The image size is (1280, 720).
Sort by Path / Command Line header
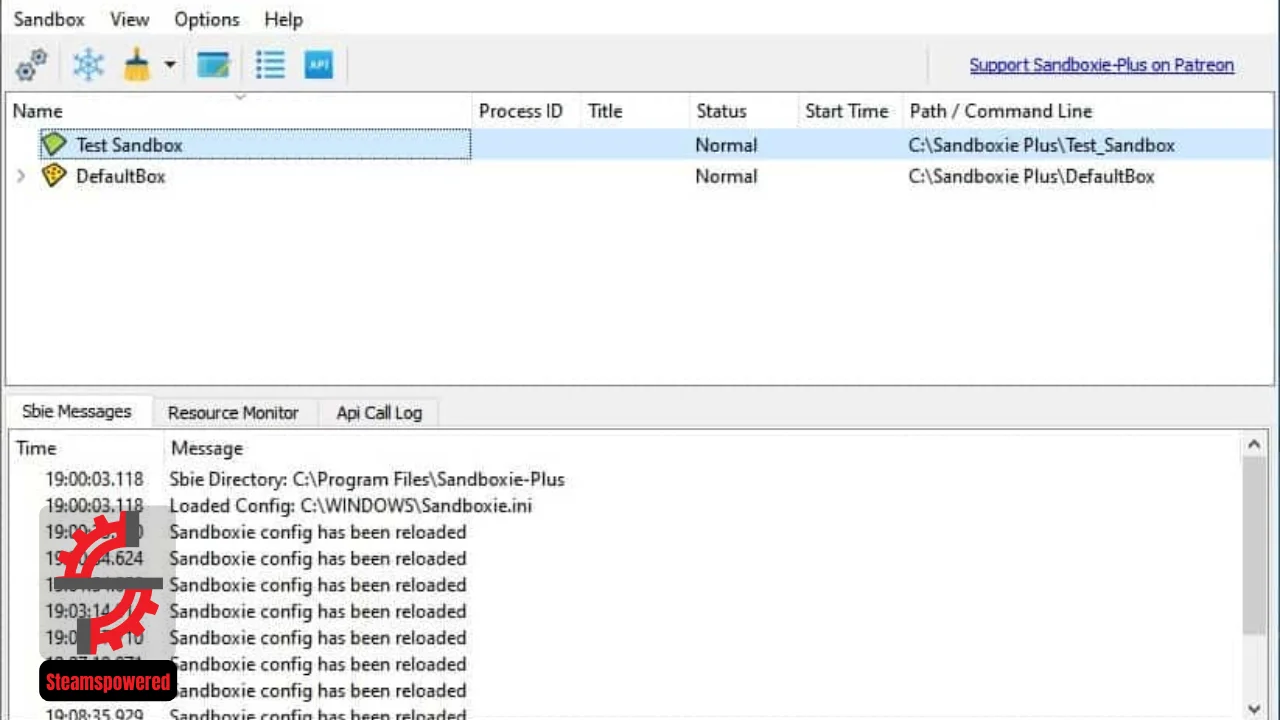1089,111
